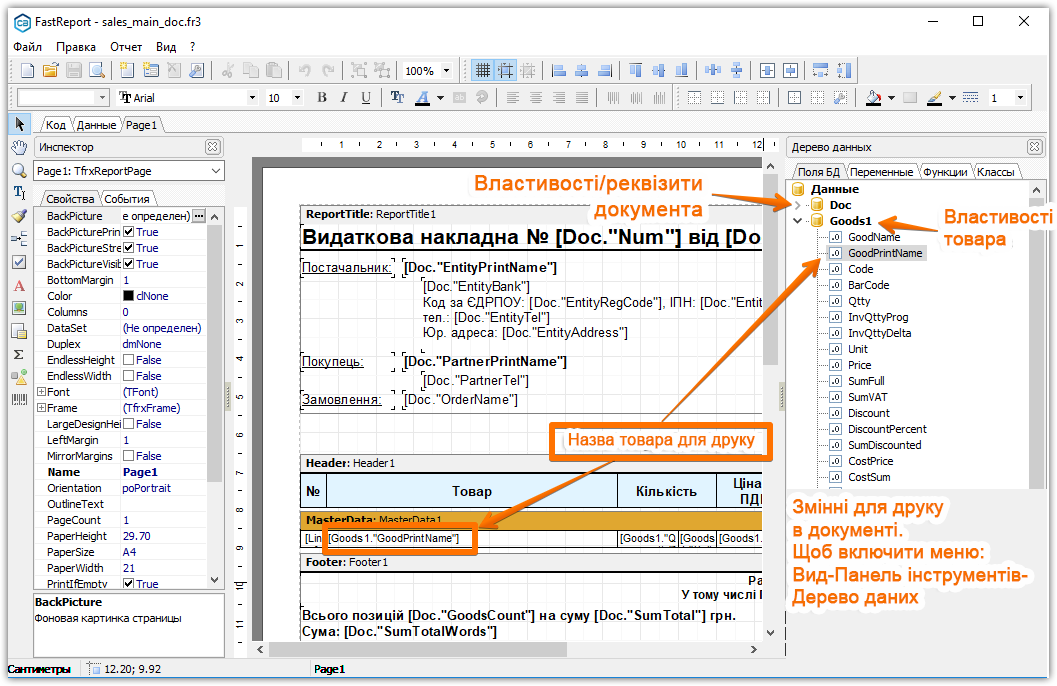Close the Дерево данных panel
Image resolution: width=1057 pixels, height=686 pixels.
click(1035, 147)
